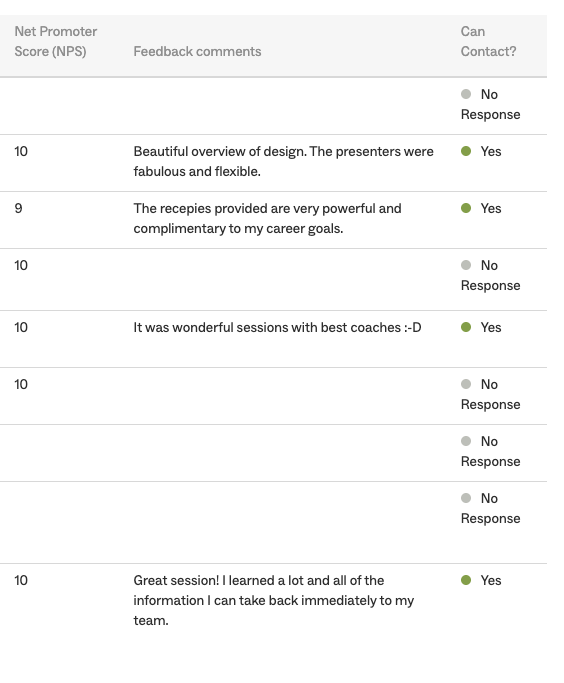
Task: Click grey status dot in last No Response row
Action: (x=466, y=498)
